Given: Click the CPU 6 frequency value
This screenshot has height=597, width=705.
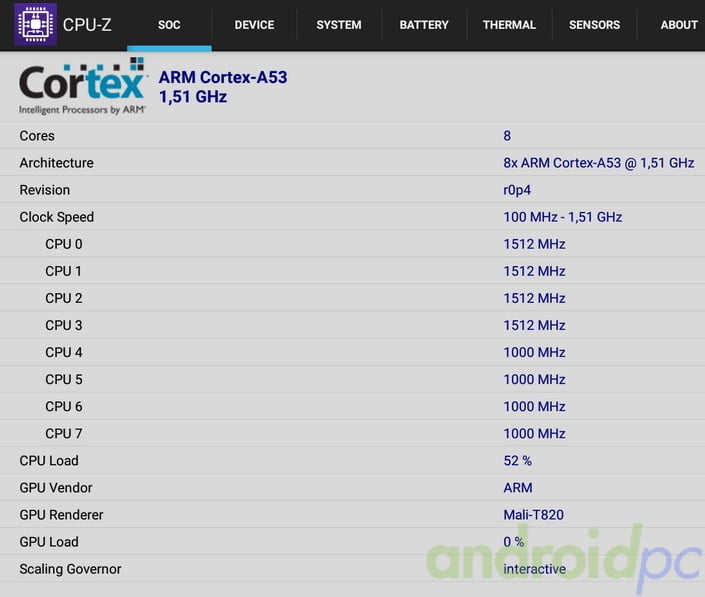Looking at the screenshot, I should [x=534, y=406].
